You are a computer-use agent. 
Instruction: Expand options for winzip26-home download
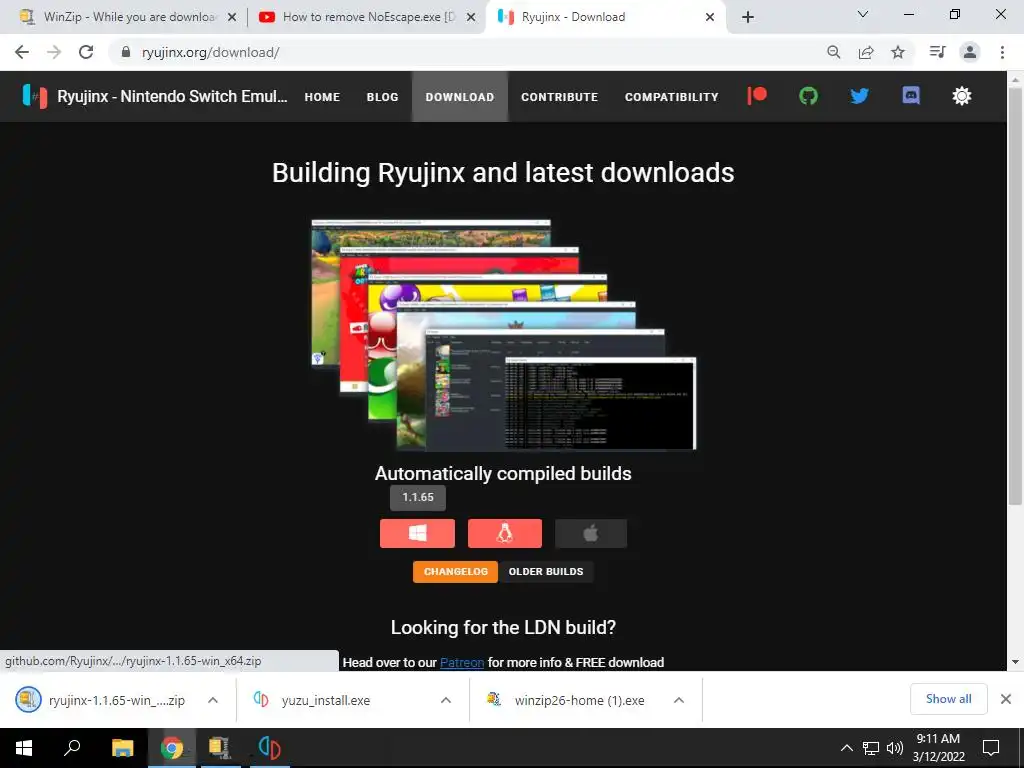(x=679, y=700)
